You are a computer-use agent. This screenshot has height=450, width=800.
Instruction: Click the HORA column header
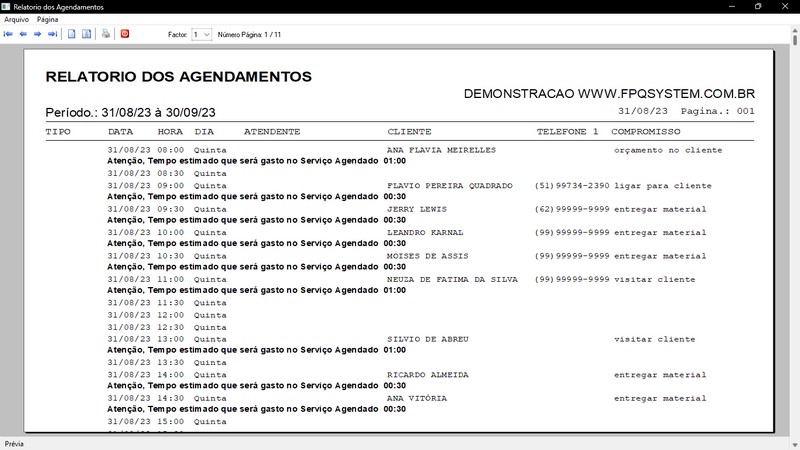click(x=170, y=132)
